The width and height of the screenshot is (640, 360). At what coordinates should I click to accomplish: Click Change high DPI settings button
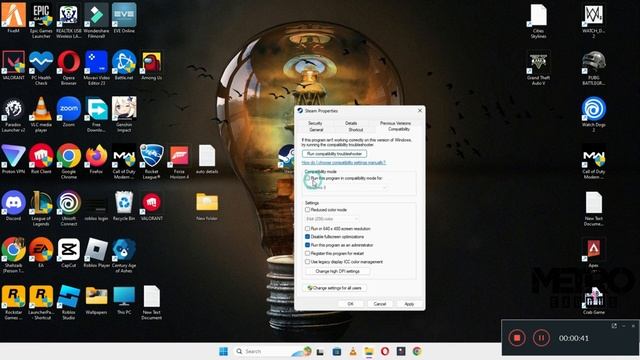click(x=338, y=271)
